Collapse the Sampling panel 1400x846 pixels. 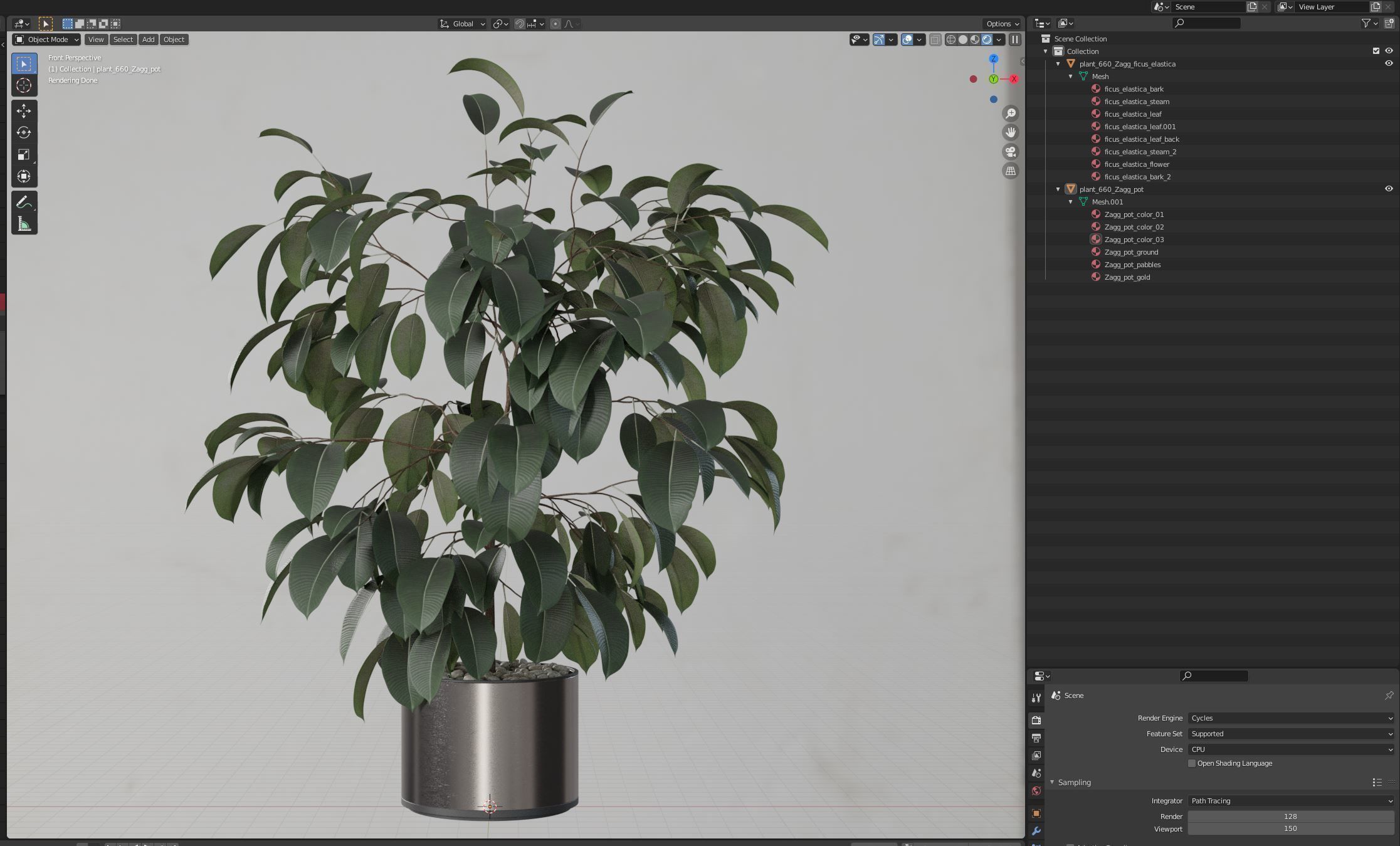(x=1053, y=782)
